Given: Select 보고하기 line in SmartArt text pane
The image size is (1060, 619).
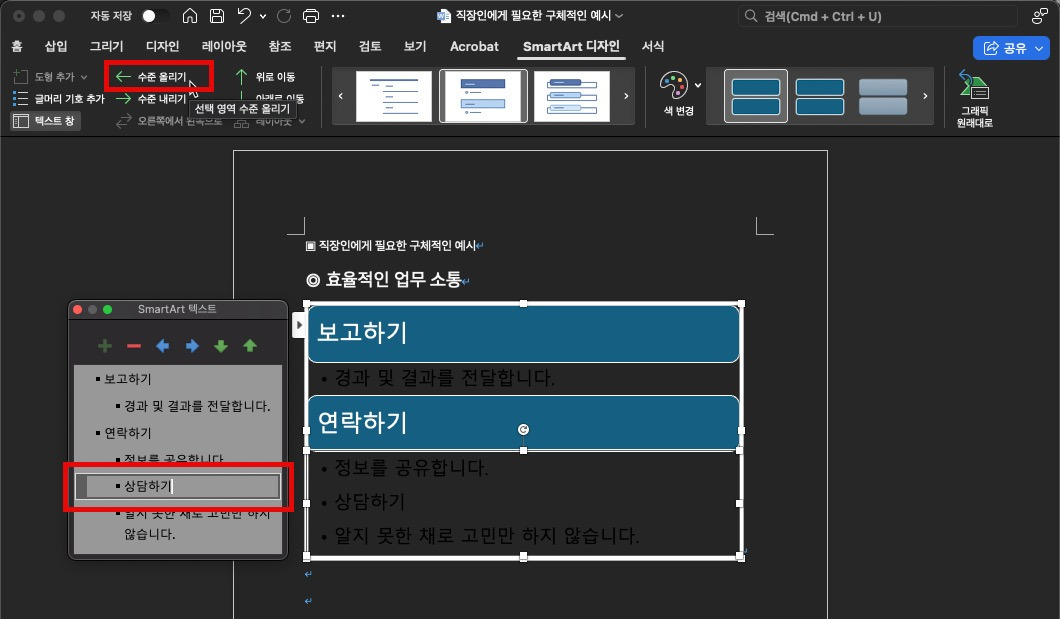Looking at the screenshot, I should pyautogui.click(x=128, y=379).
